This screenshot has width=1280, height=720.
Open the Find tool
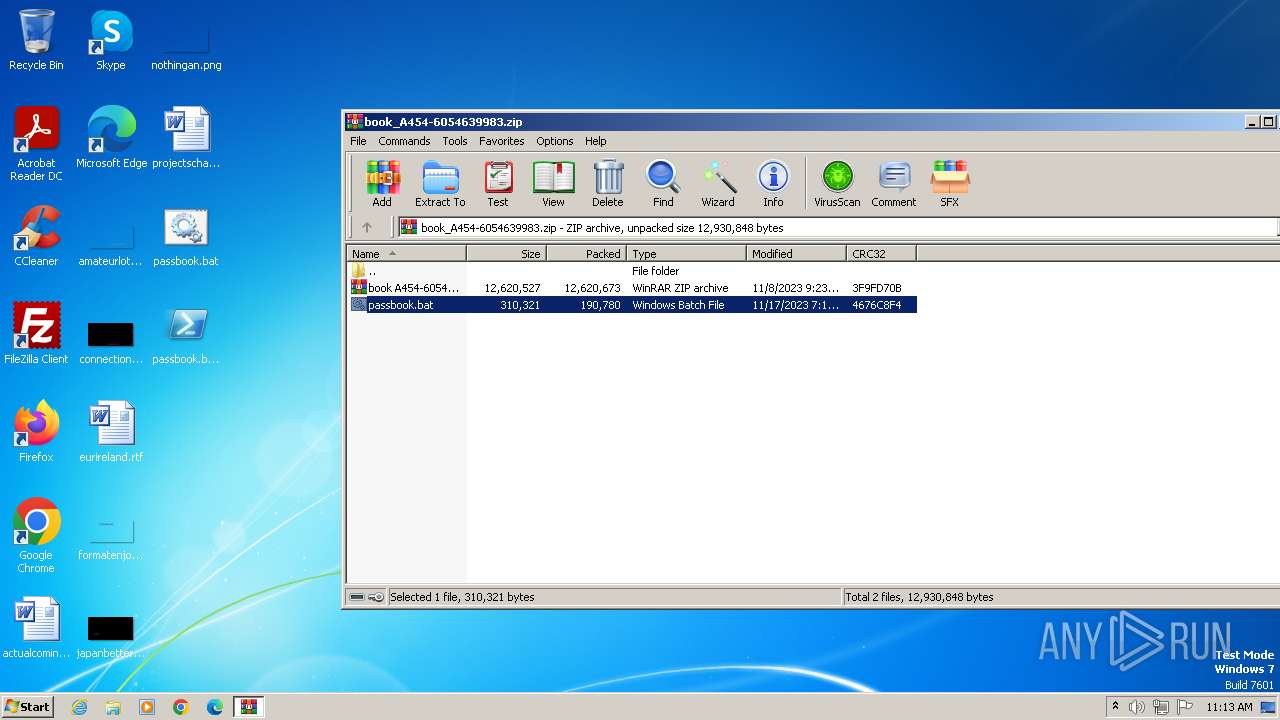(663, 184)
